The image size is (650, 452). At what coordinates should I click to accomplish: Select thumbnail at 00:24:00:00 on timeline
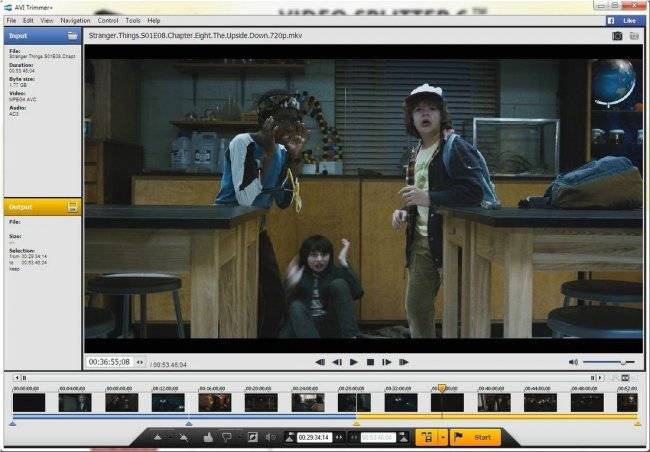click(x=308, y=403)
